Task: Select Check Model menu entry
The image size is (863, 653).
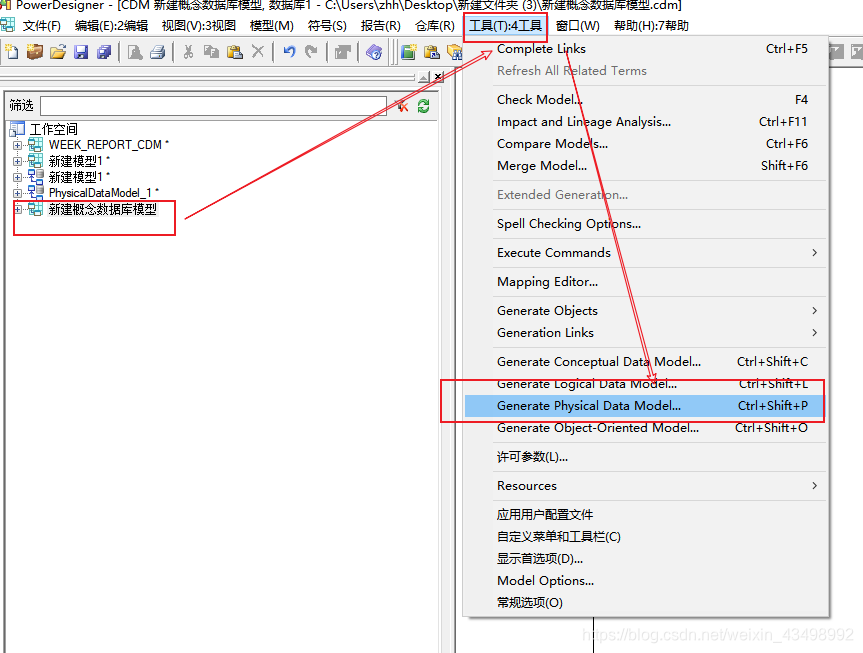Action: click(x=644, y=100)
